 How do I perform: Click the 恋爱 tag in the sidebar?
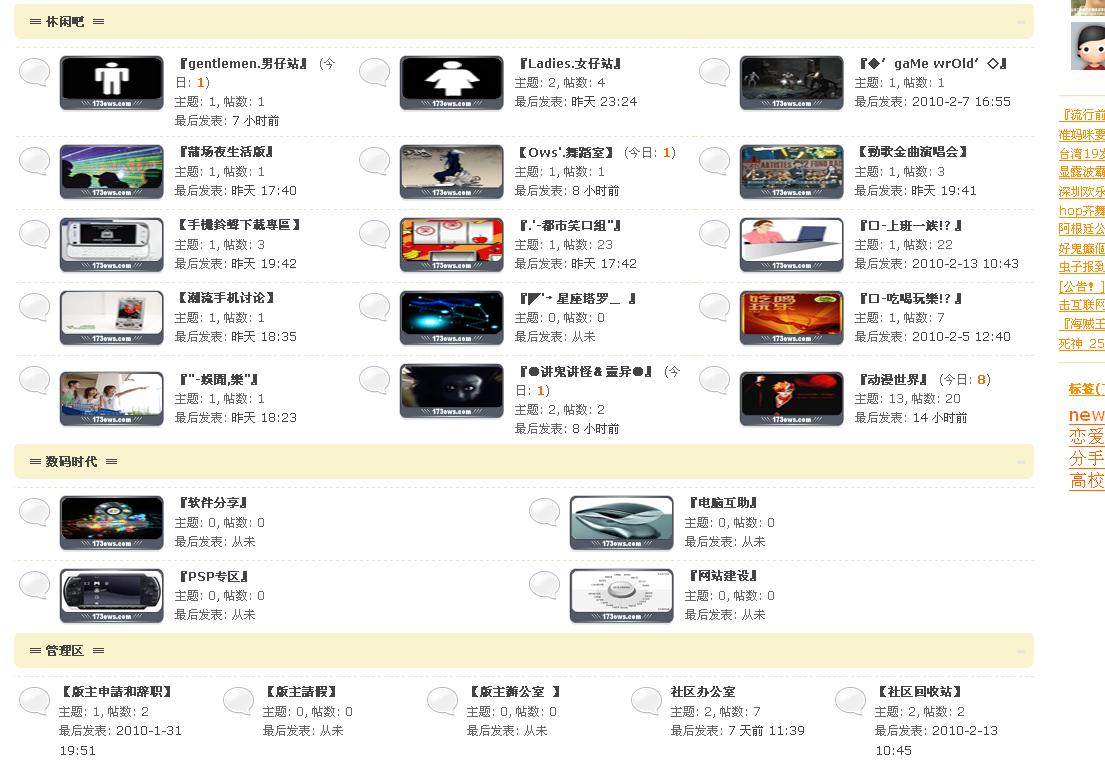tap(1087, 437)
